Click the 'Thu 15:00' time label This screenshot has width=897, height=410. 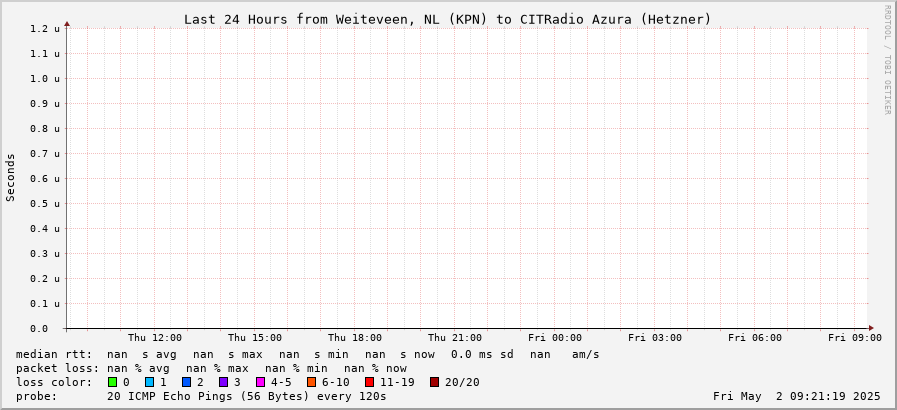click(x=255, y=338)
